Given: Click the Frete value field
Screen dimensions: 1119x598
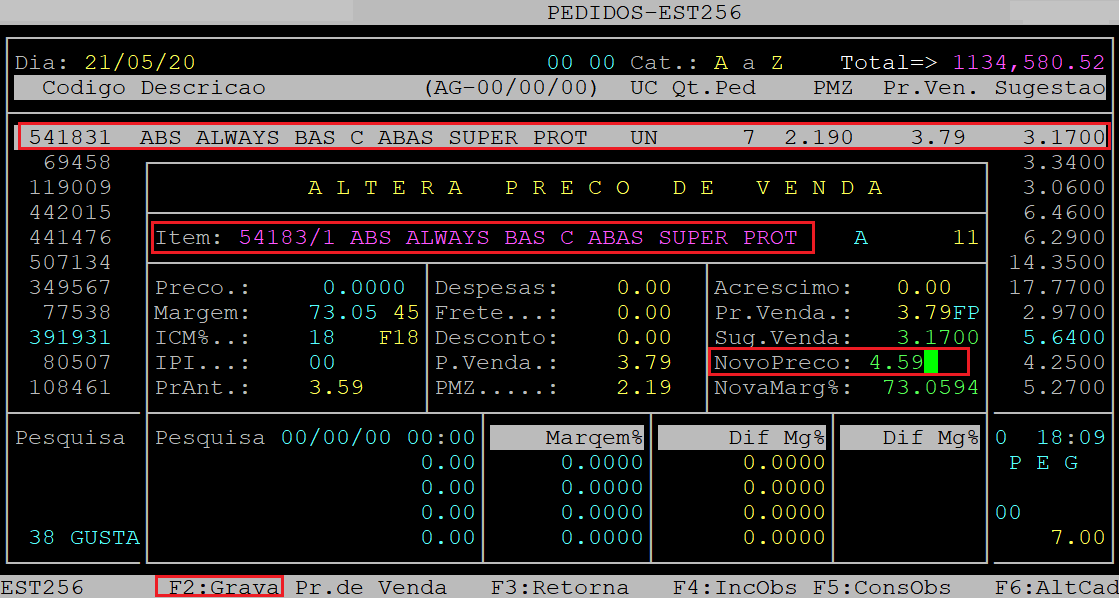Looking at the screenshot, I should 643,313.
